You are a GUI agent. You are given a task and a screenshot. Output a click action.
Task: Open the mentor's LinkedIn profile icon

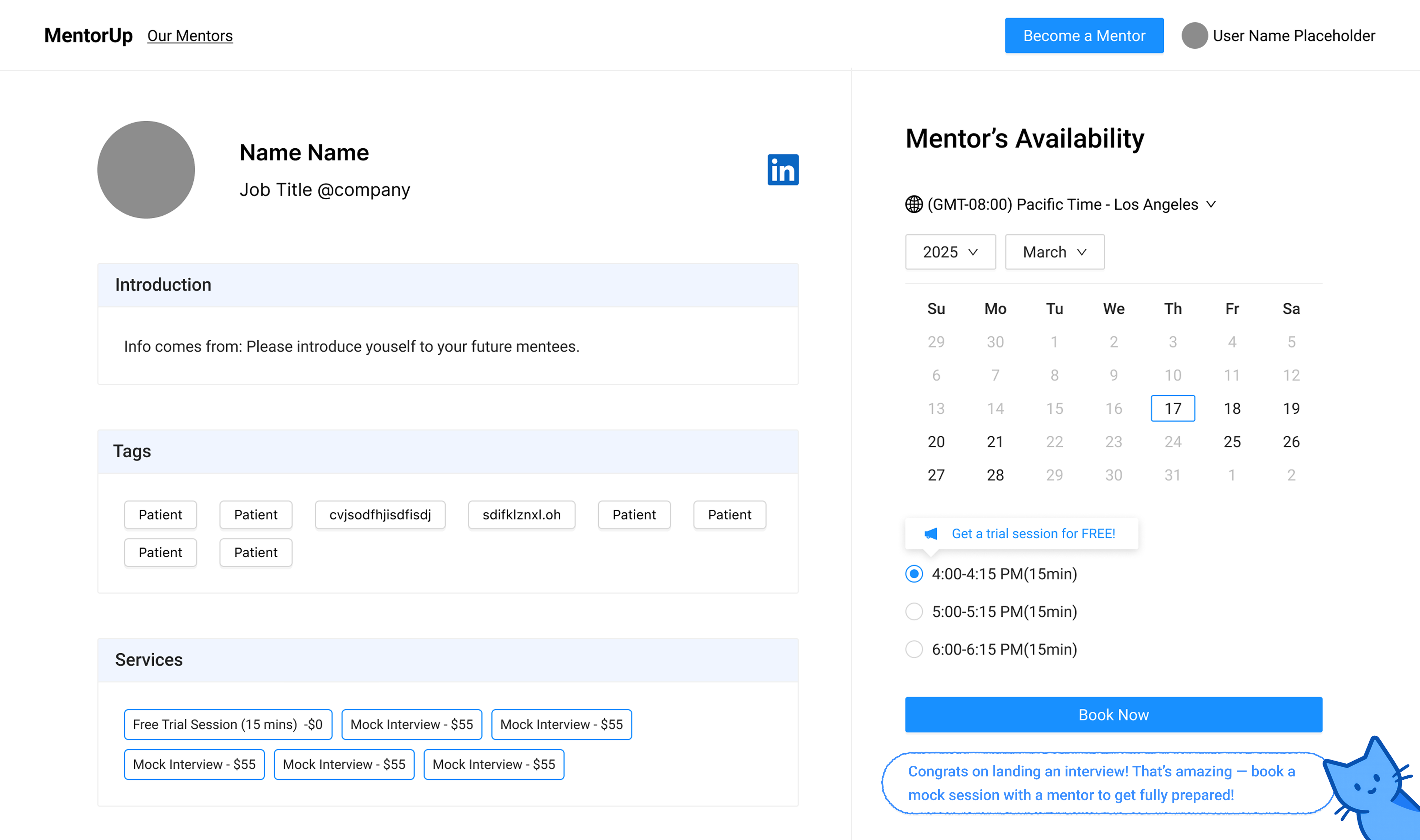[782, 170]
